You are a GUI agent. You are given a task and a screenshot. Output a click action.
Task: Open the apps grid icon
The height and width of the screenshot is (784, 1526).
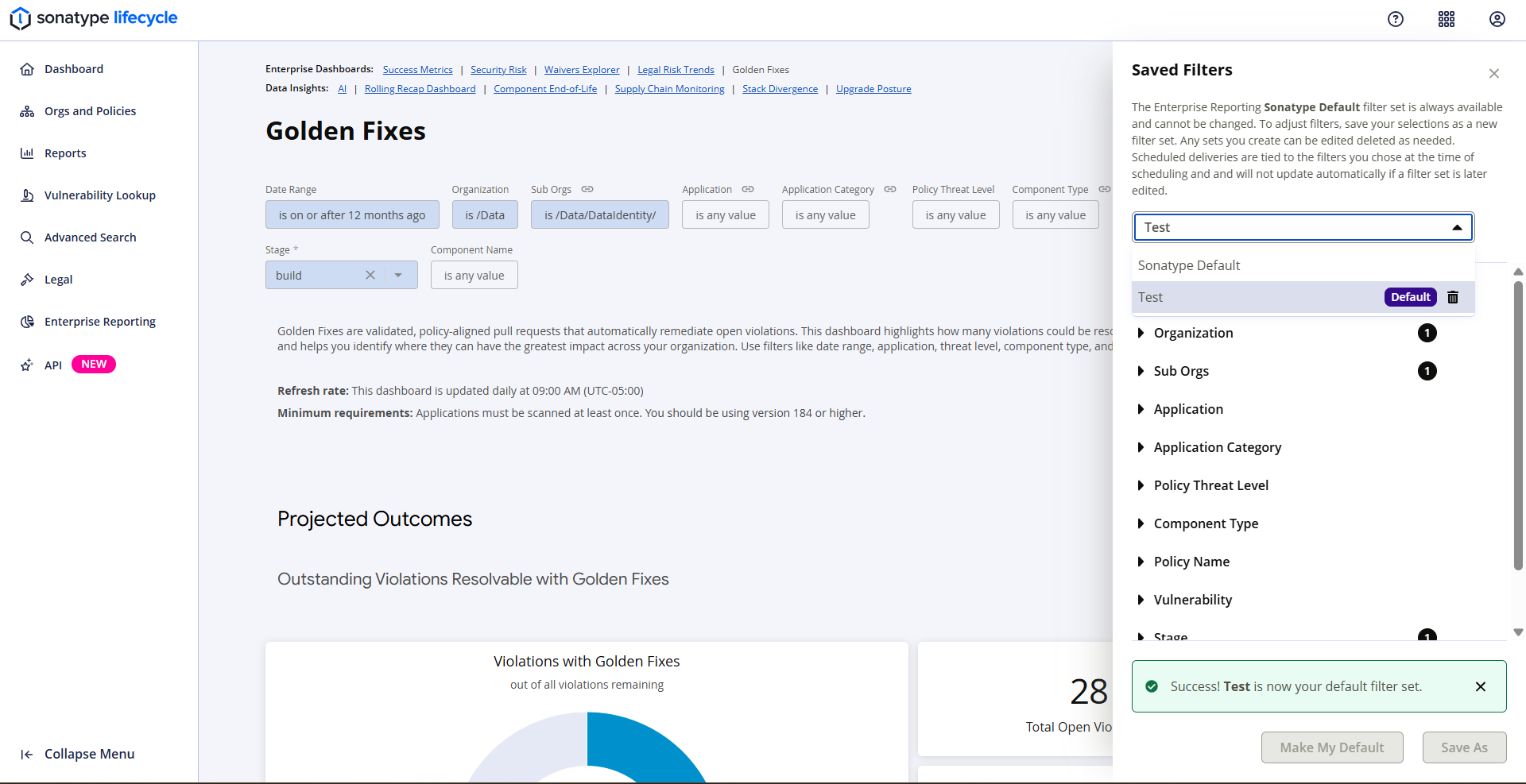[1447, 19]
